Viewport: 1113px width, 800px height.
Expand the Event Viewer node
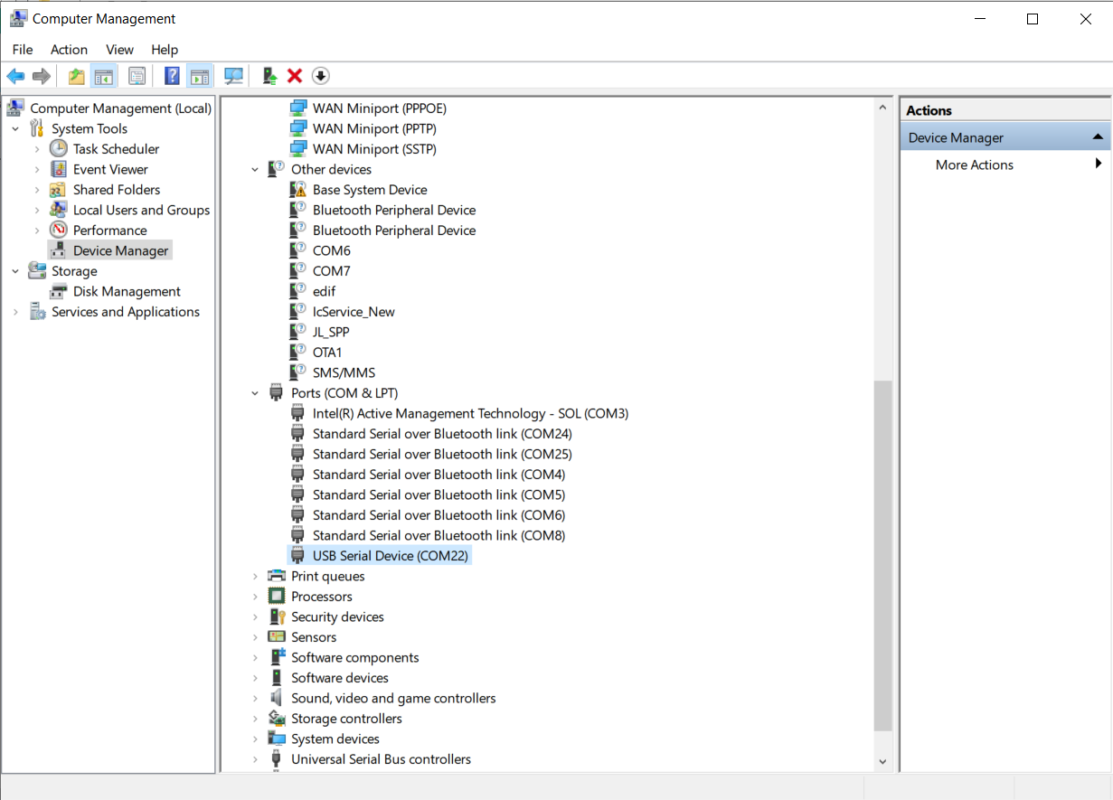(x=37, y=170)
